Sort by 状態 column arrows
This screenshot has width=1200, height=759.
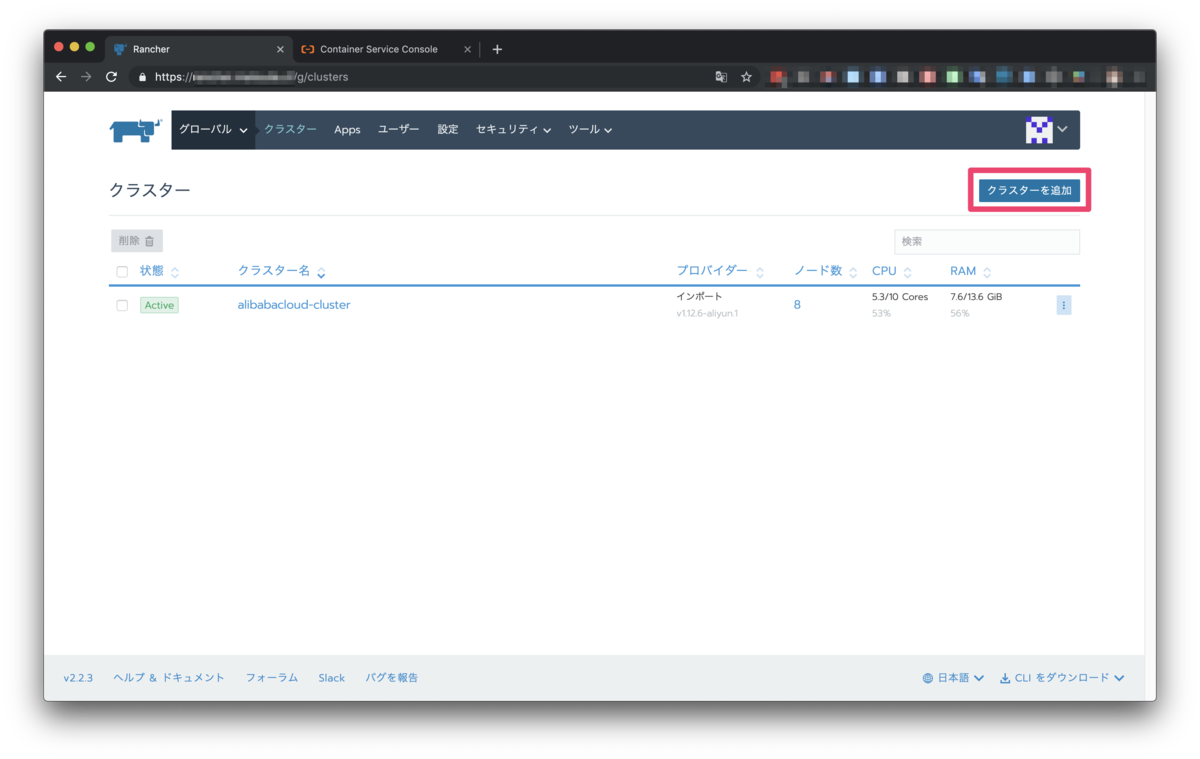[x=175, y=272]
